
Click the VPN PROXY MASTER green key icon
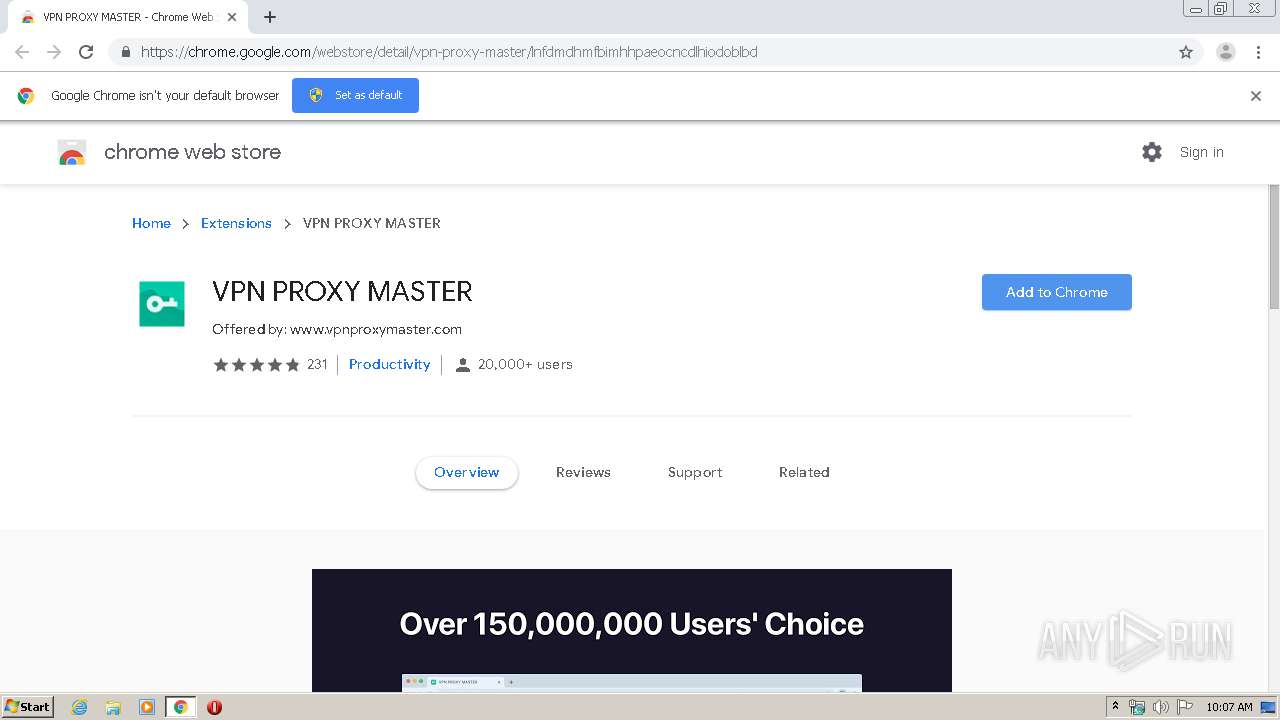click(162, 304)
